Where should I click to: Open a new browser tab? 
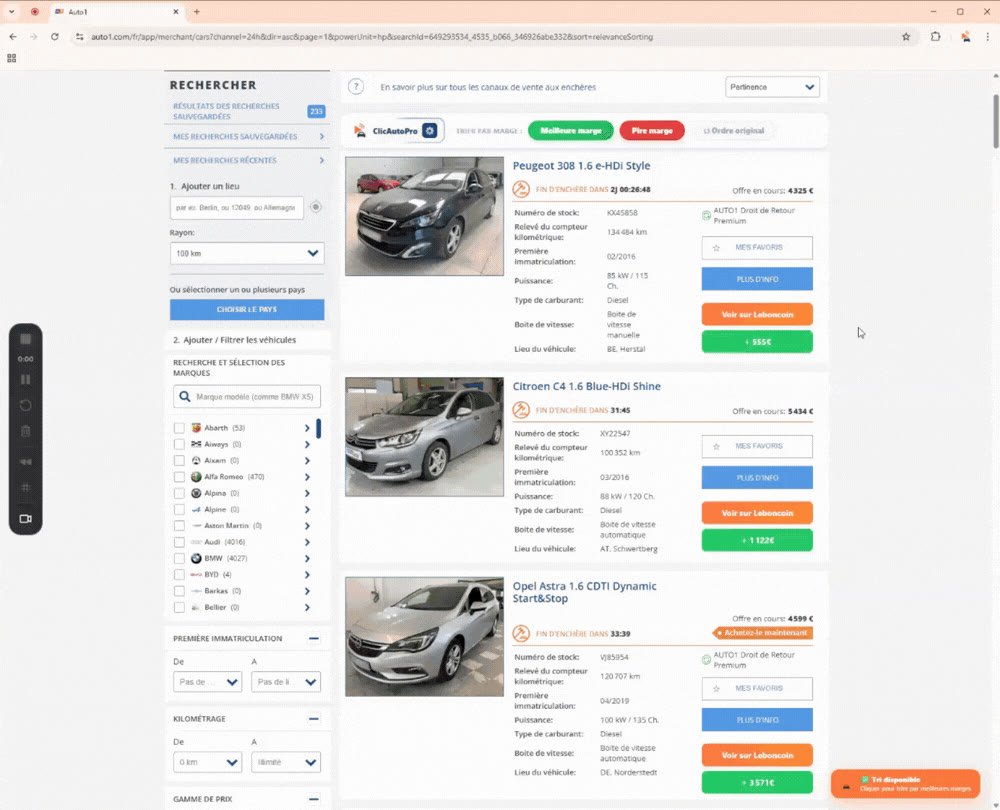click(x=196, y=11)
